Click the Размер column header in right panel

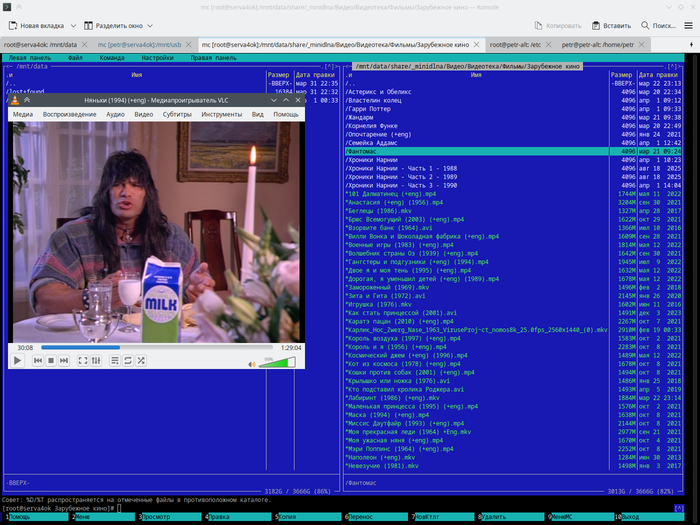(621, 75)
